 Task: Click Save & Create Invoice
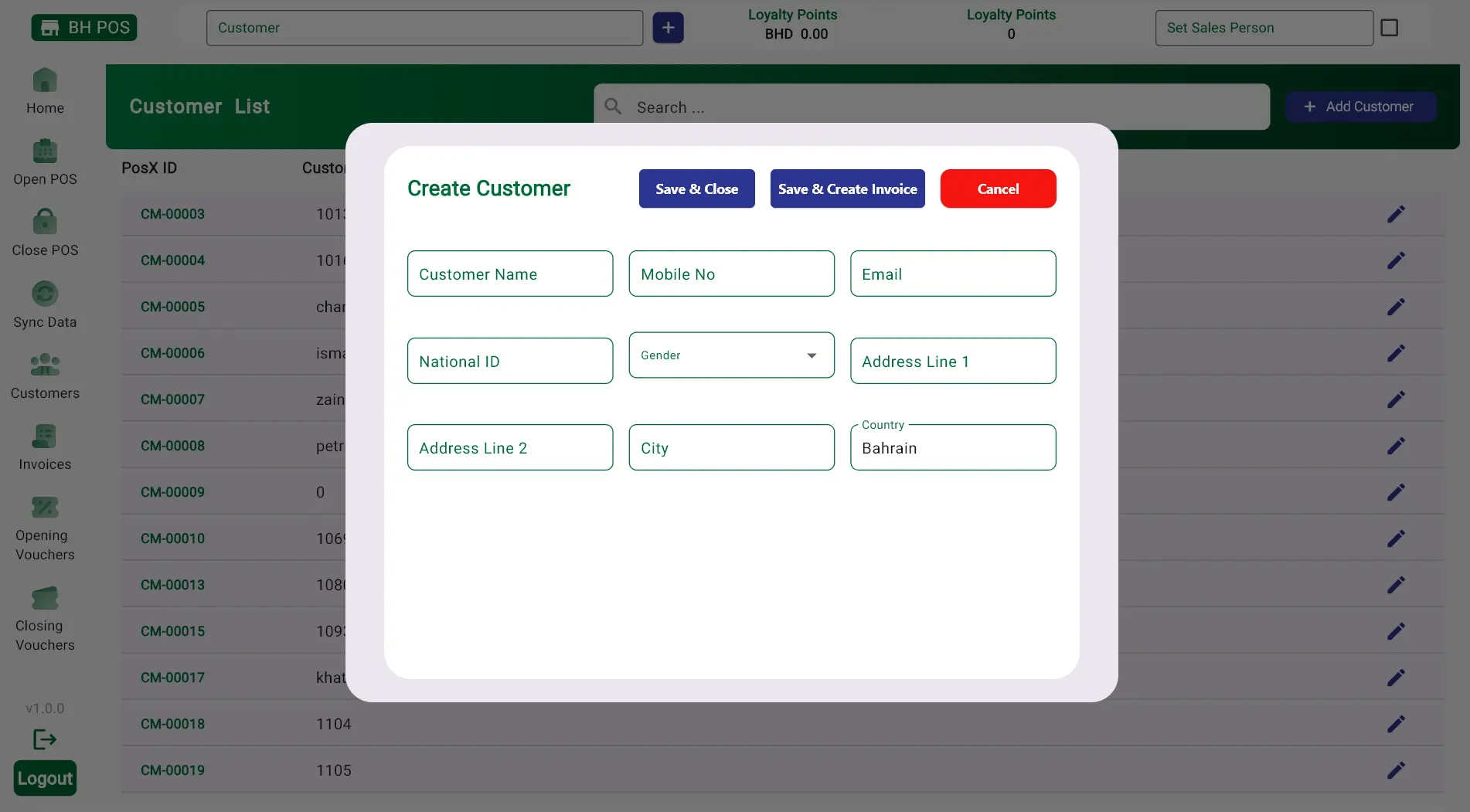coord(847,189)
